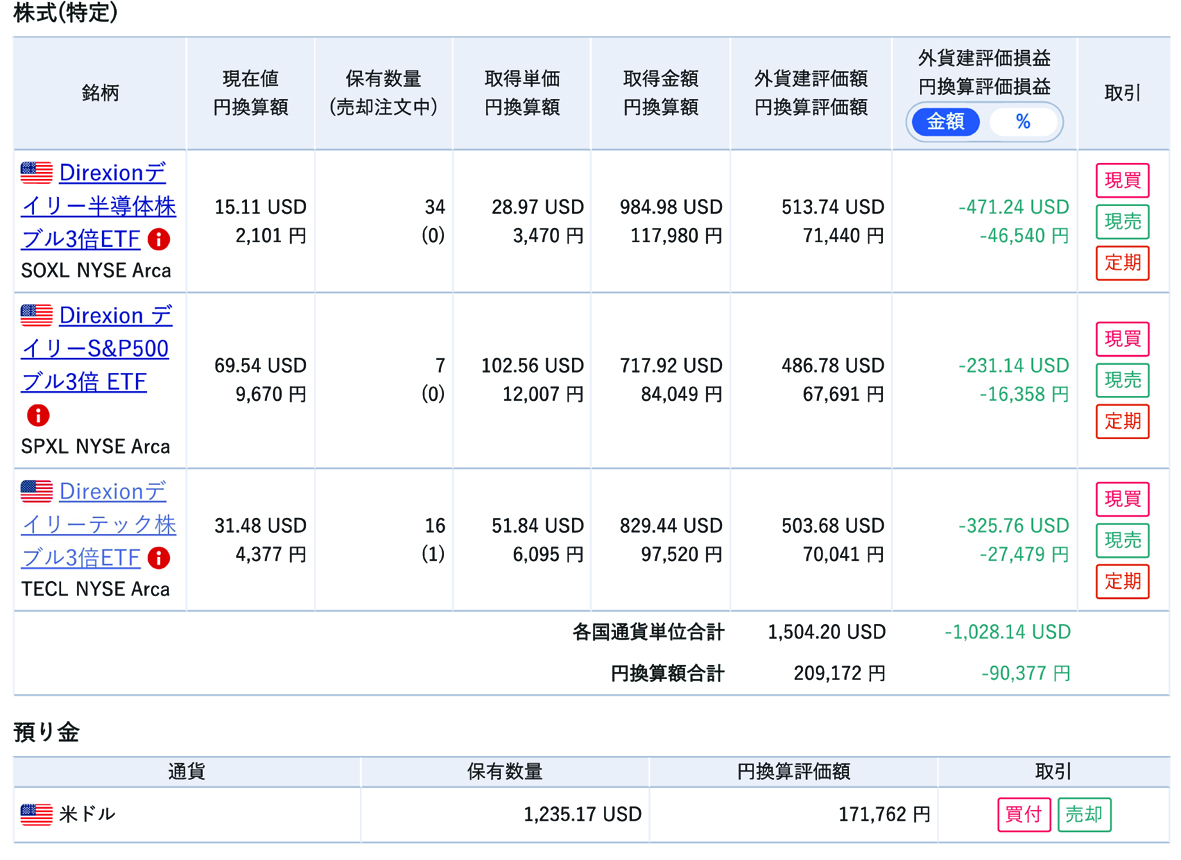Click the 米ドル currency label
Image resolution: width=1181 pixels, height=860 pixels.
[x=87, y=814]
